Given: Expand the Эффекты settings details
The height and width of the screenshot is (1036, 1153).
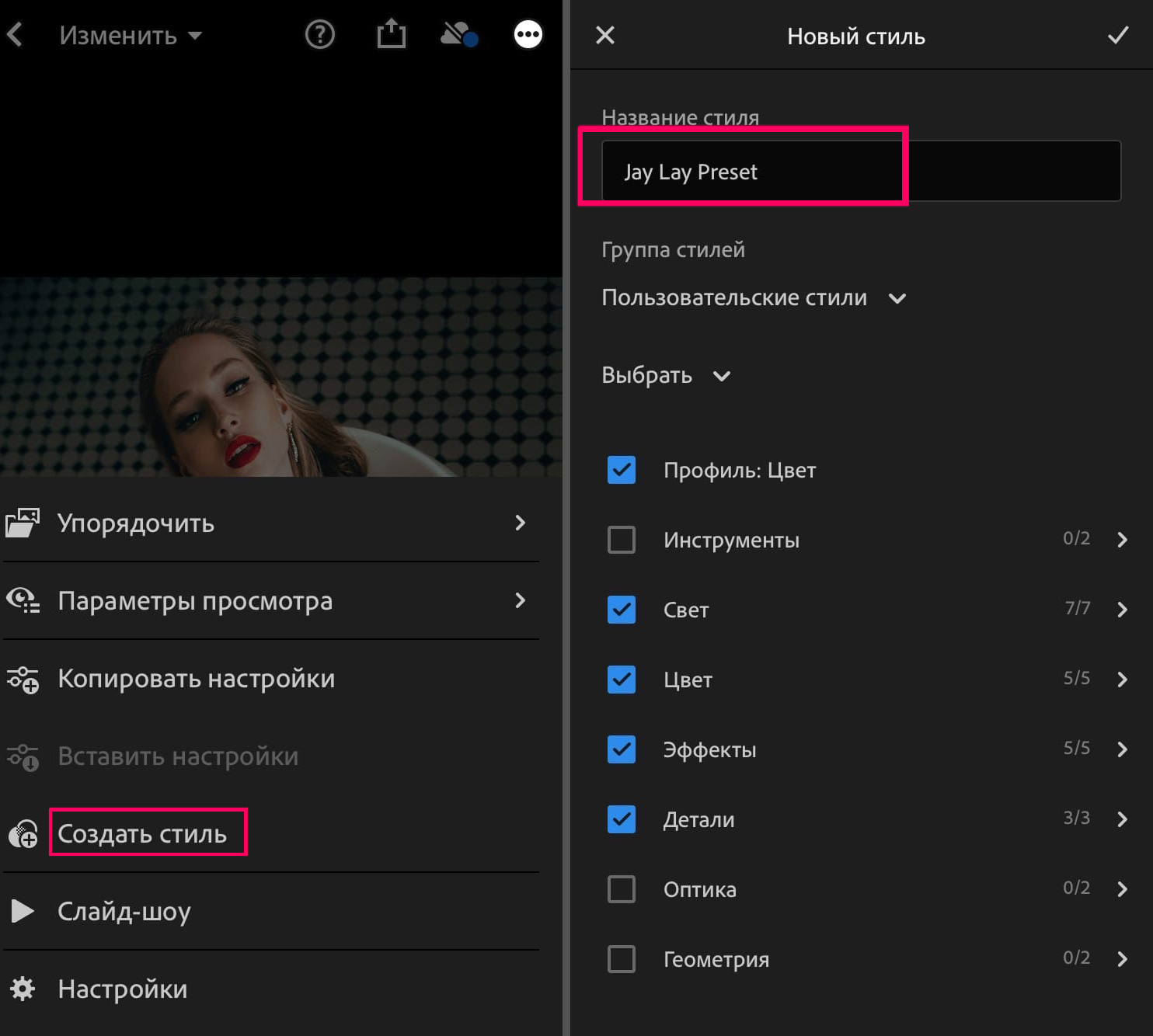Looking at the screenshot, I should (1122, 749).
